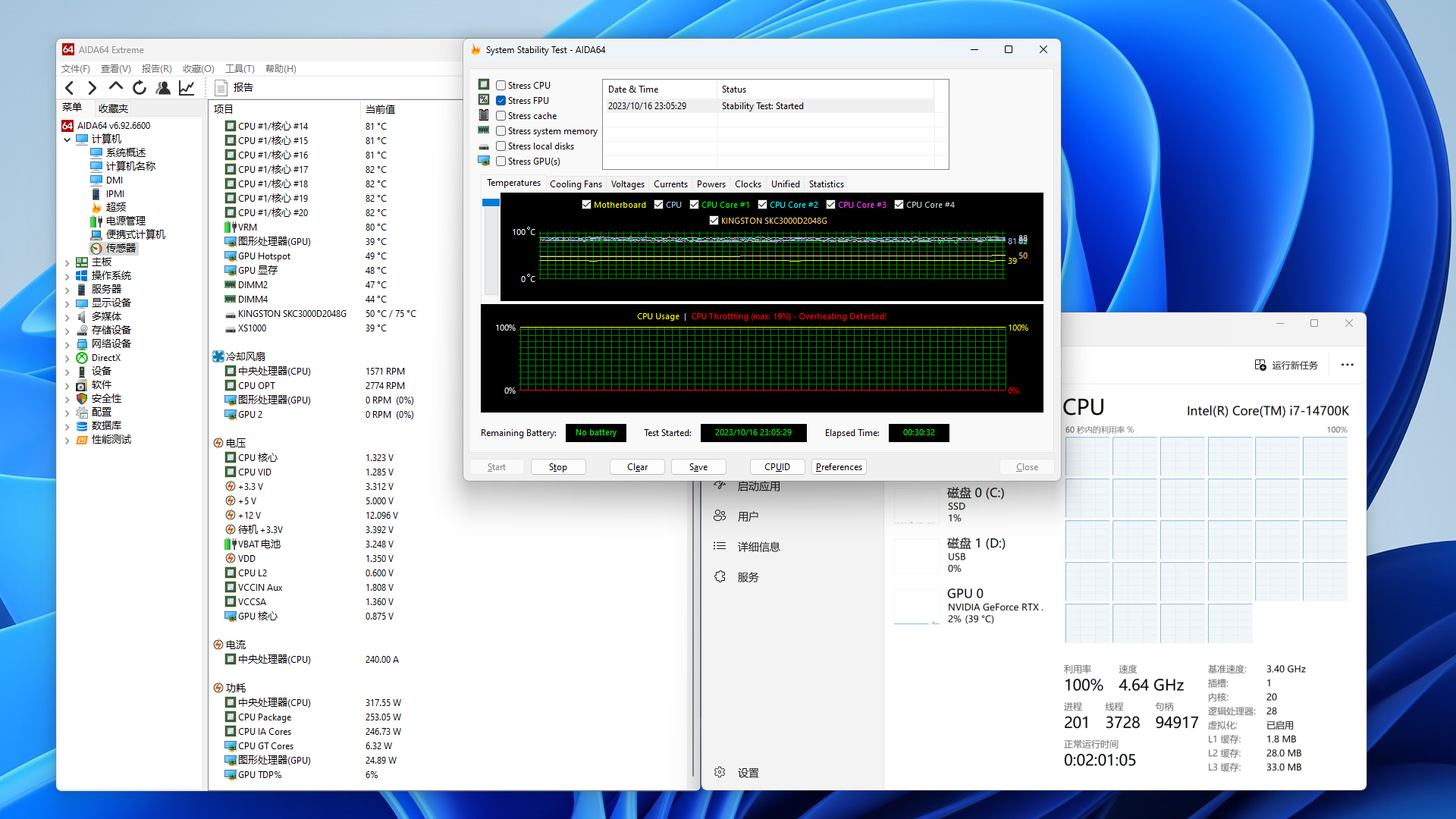Viewport: 1456px width, 819px height.
Task: Switch to the Clocks tab
Action: [748, 184]
